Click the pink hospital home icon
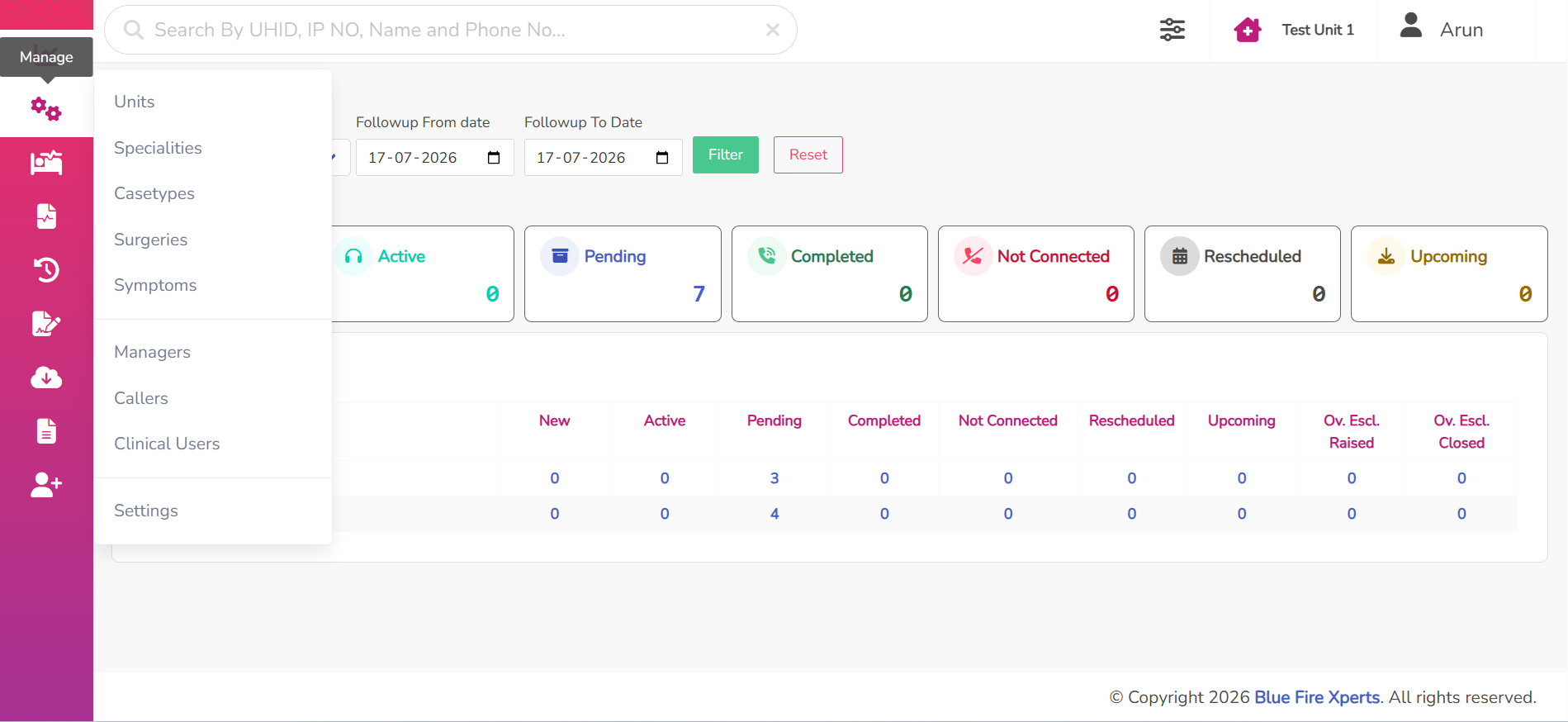The width and height of the screenshot is (1568, 722). point(1248,30)
